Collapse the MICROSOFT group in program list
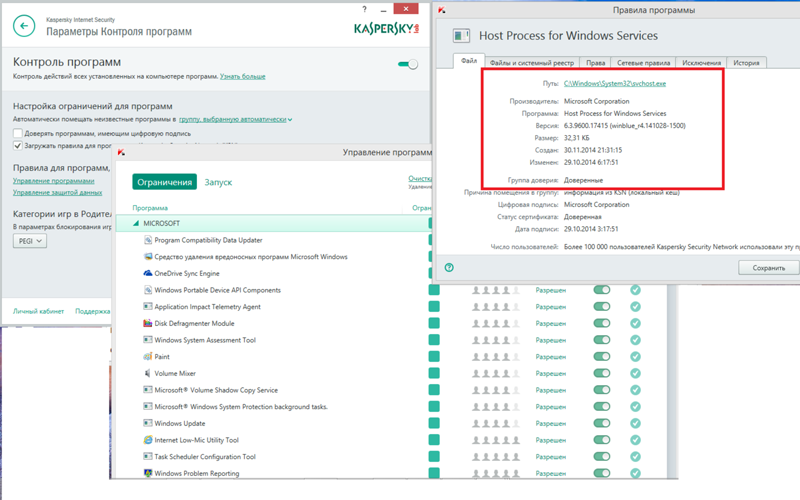Screen dimensions: 800x500 tap(136, 223)
